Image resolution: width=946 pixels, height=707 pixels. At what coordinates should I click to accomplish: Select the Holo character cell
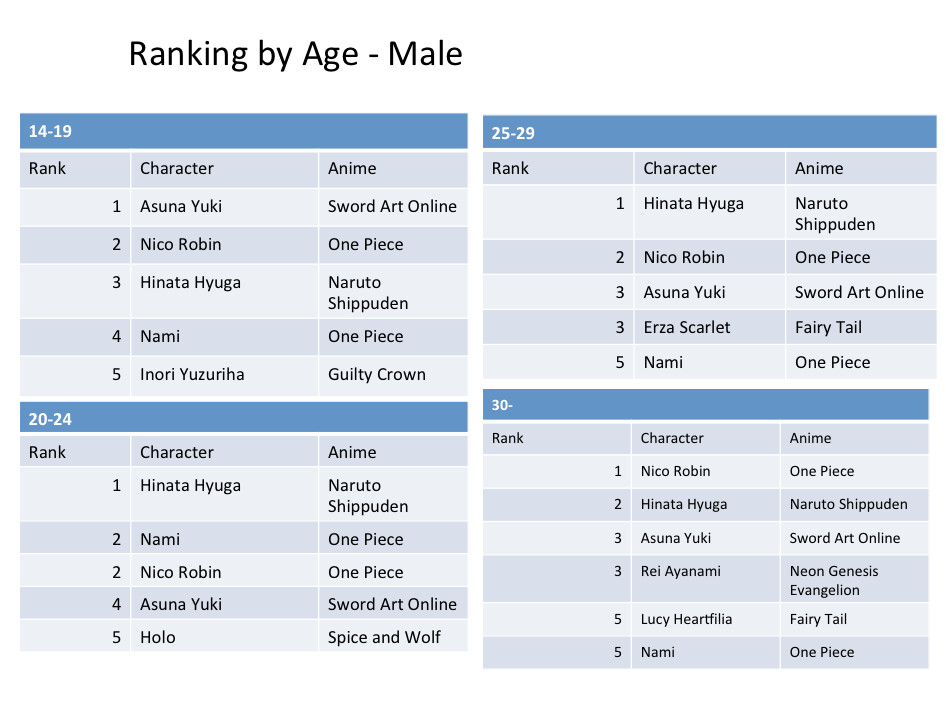pos(158,637)
